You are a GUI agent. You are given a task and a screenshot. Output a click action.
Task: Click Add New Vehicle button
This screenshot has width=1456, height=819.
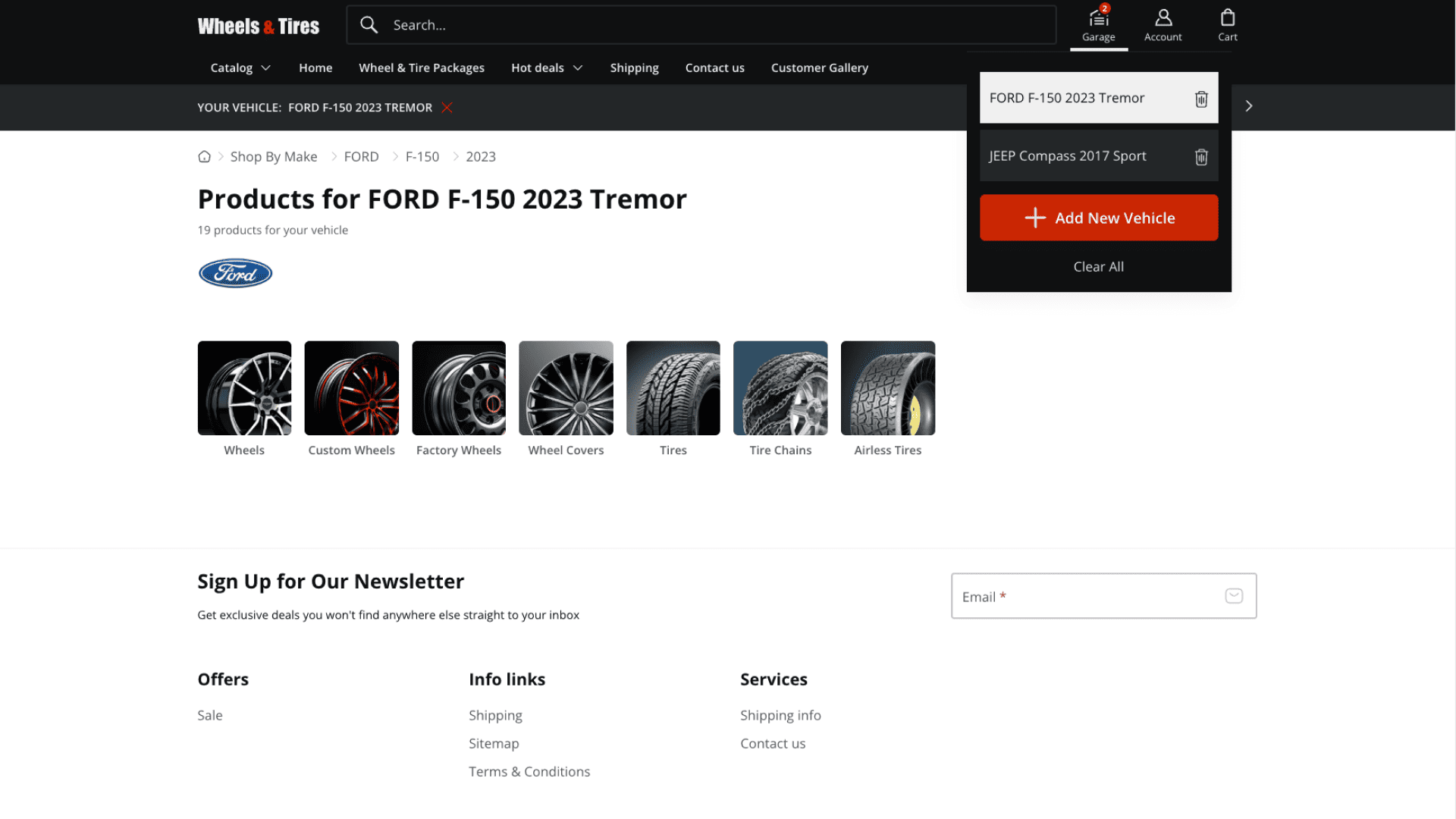click(x=1099, y=218)
